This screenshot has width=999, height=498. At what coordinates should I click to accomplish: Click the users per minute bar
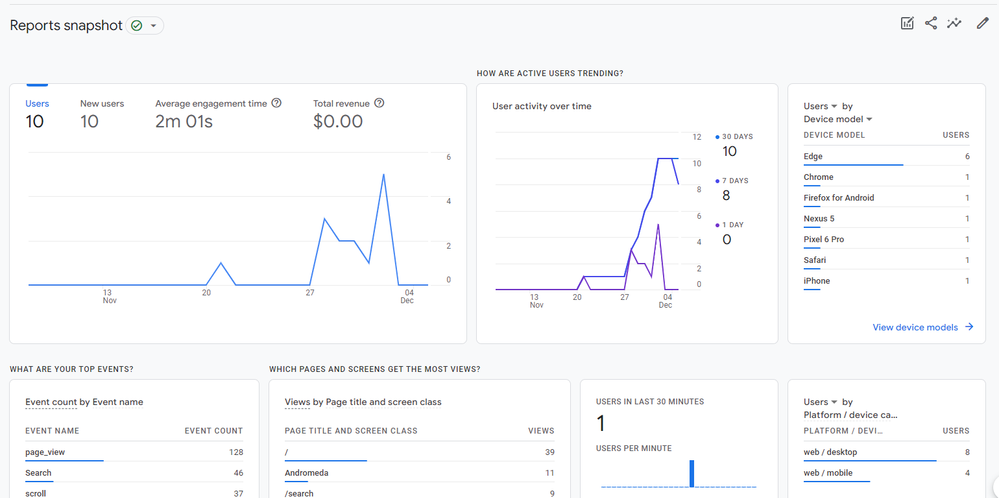click(x=691, y=474)
